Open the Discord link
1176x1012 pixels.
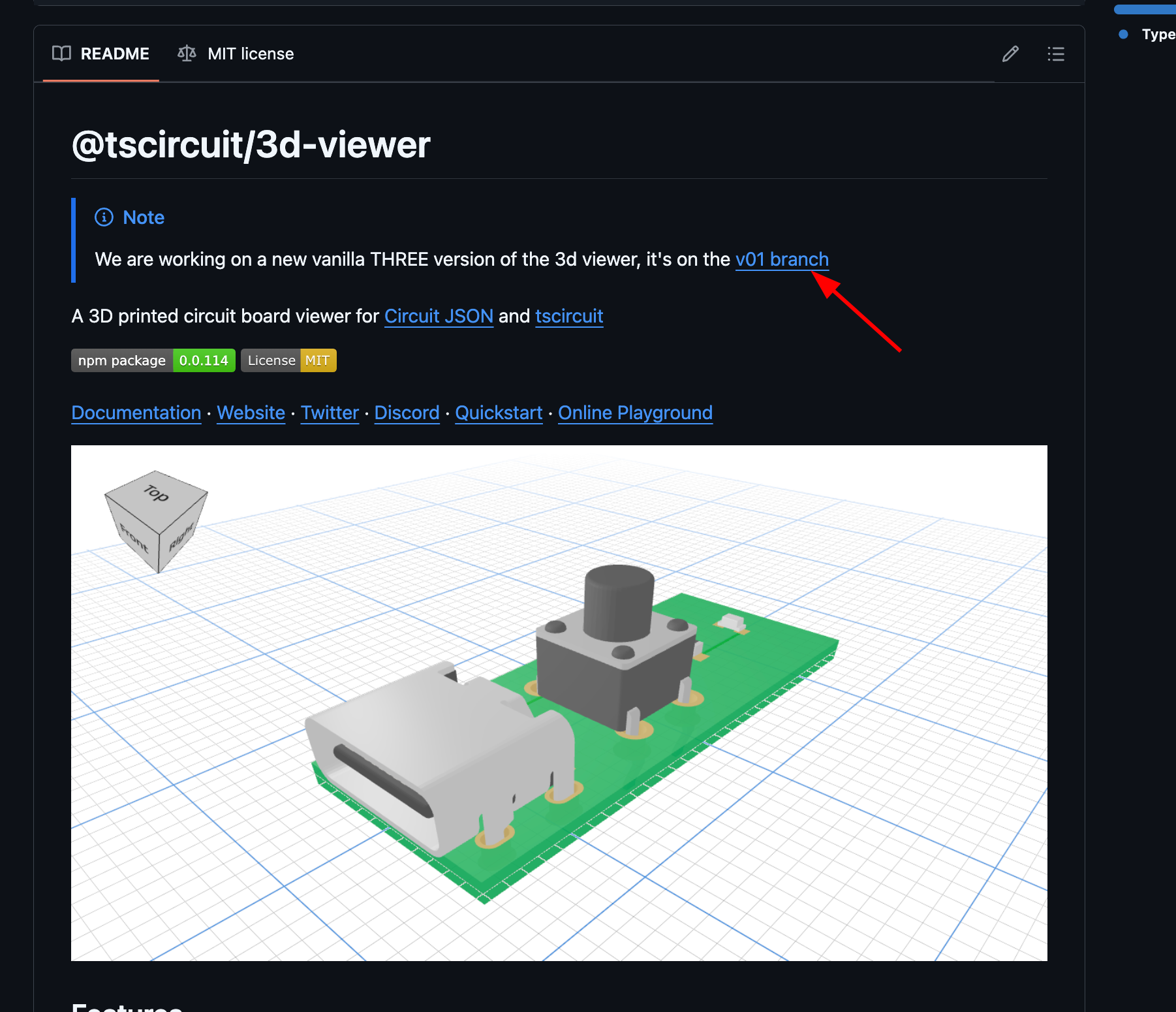(407, 413)
